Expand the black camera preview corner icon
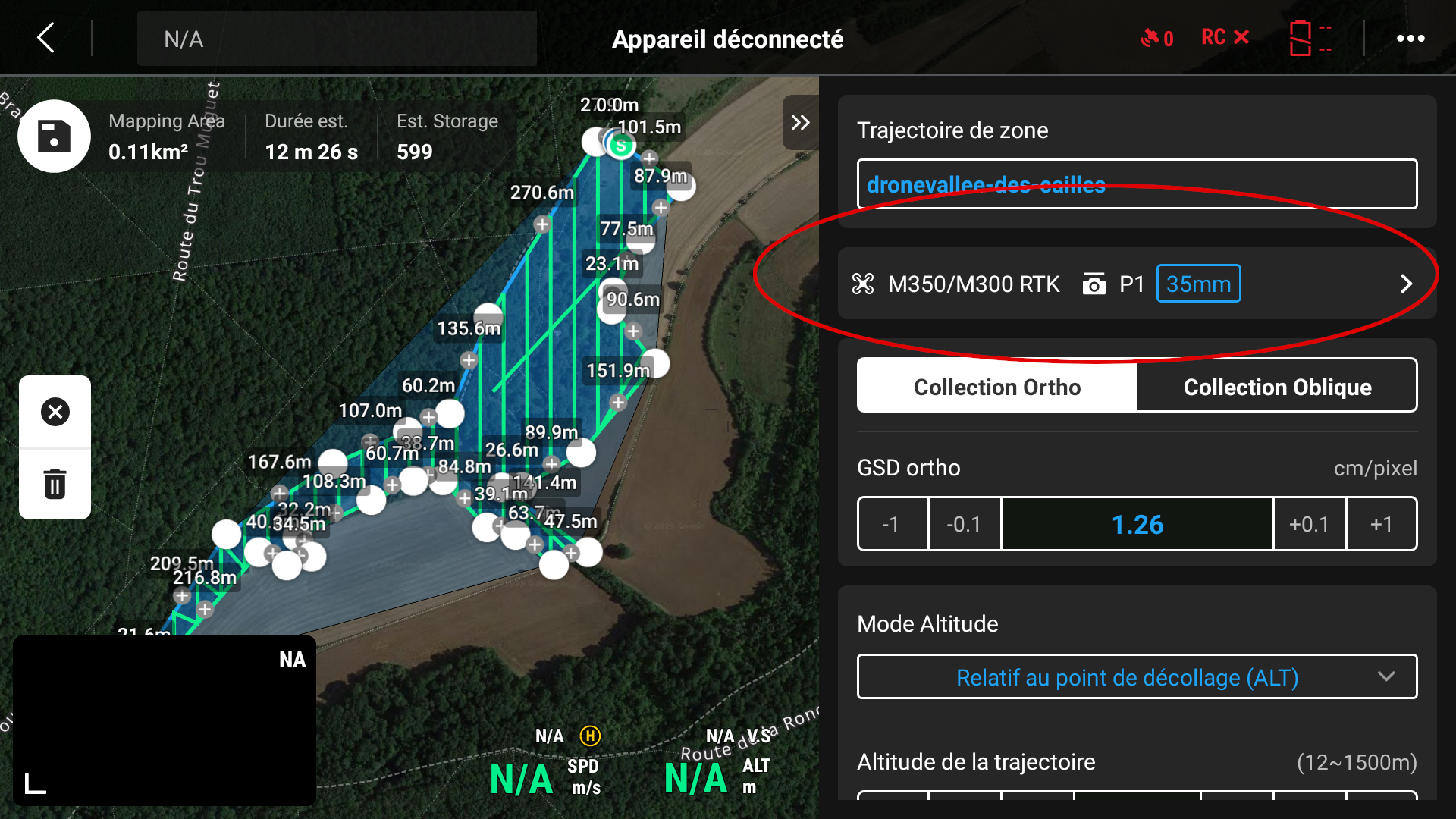 tap(36, 783)
